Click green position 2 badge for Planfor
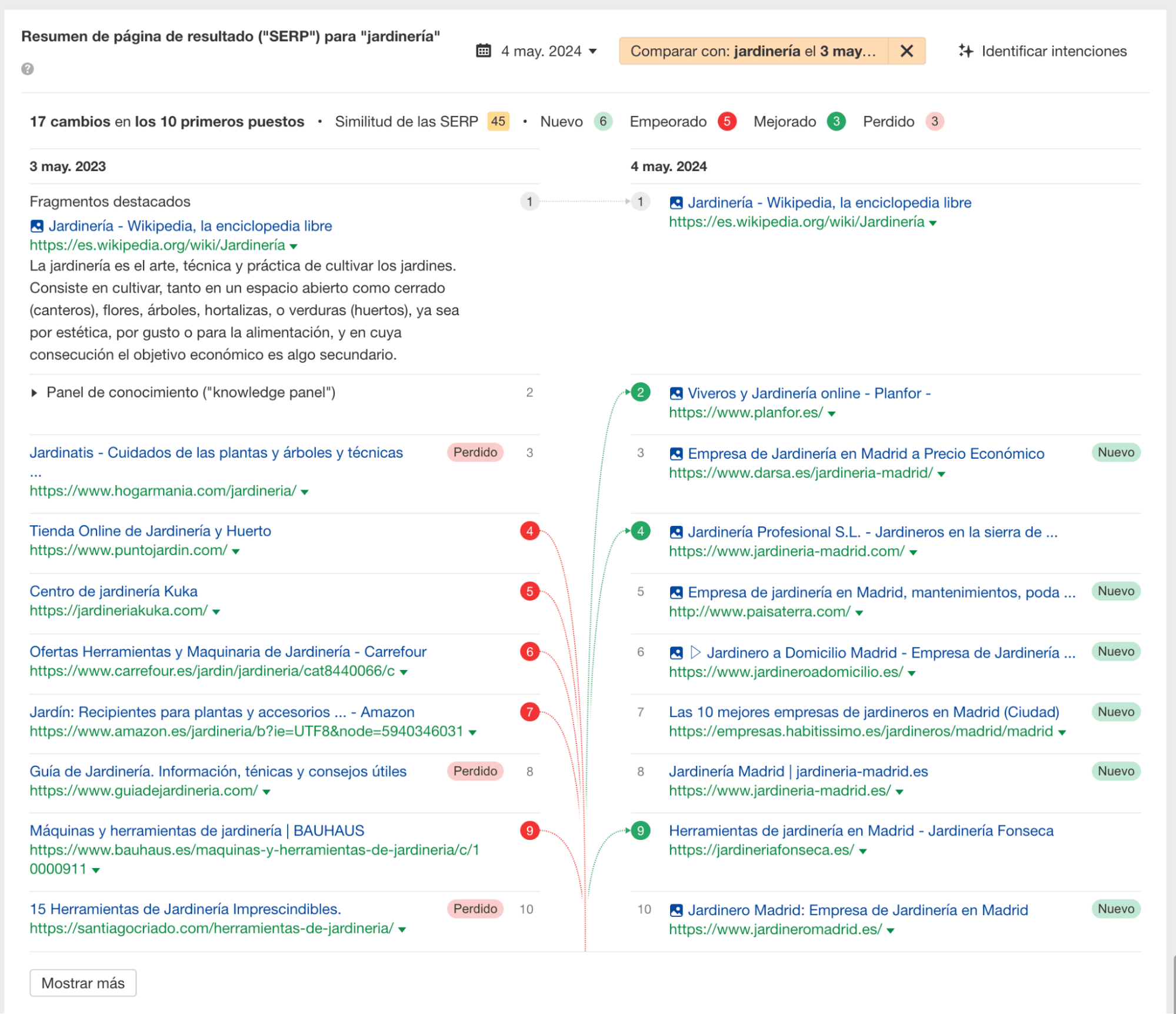This screenshot has width=1176, height=1014. click(x=640, y=392)
